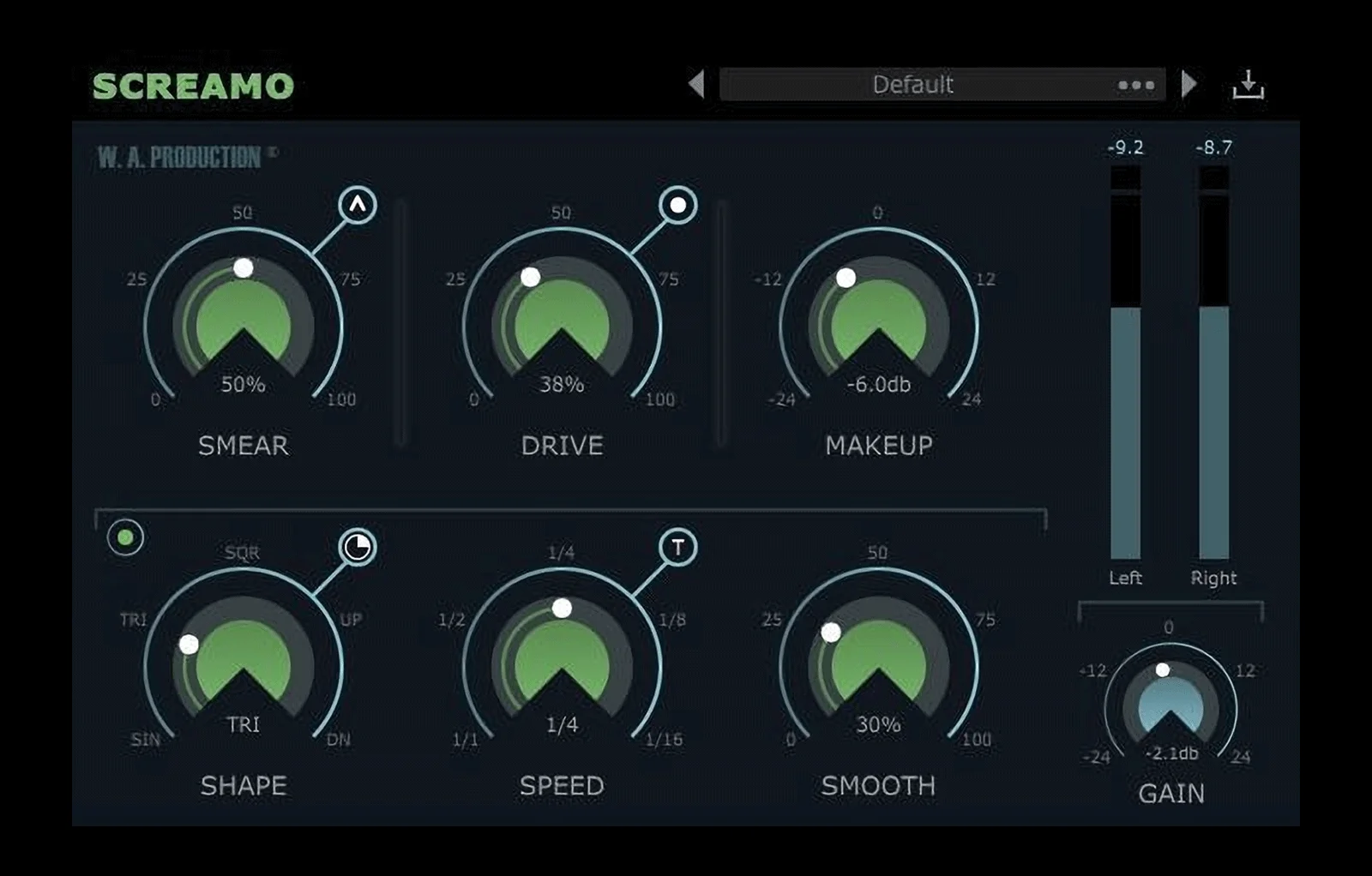This screenshot has height=876, width=1372.
Task: Click the -6.0db MAKEUP value readout
Action: click(x=879, y=385)
